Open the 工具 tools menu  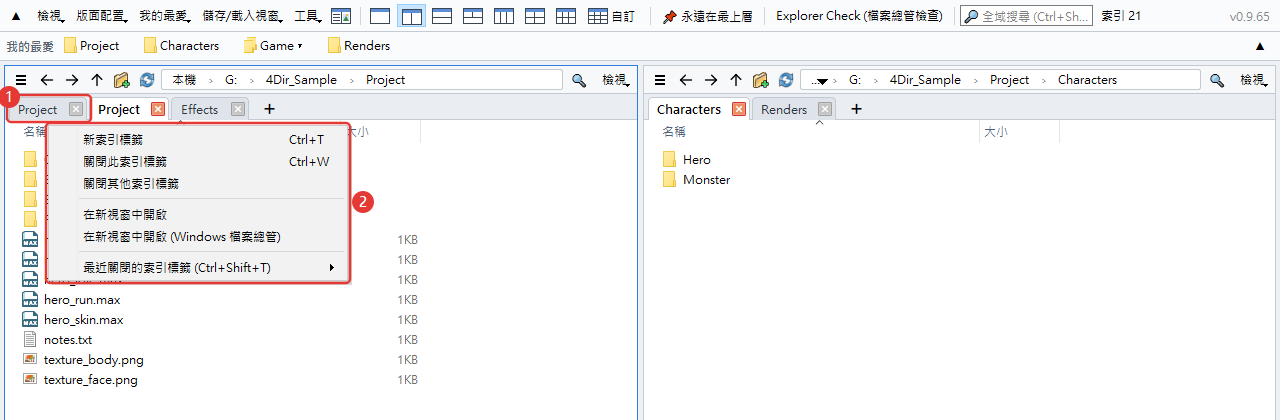pos(309,16)
